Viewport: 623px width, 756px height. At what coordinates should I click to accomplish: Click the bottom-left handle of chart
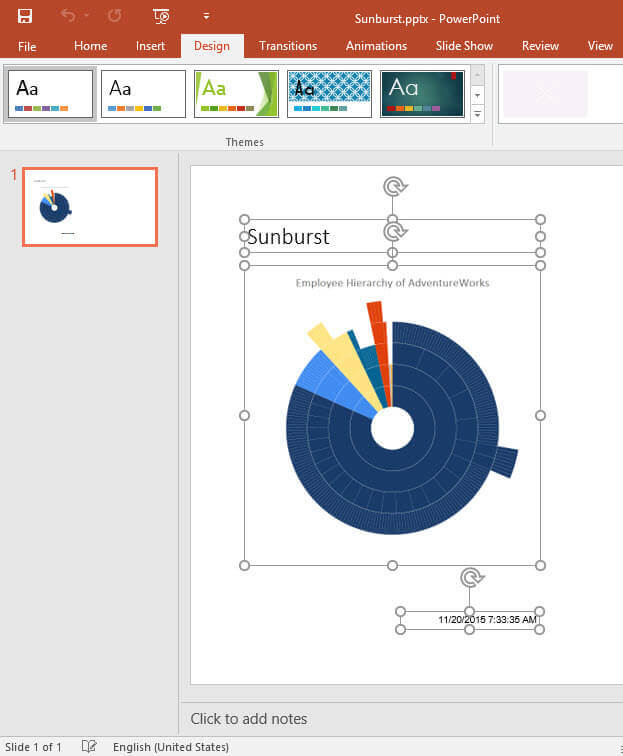coord(244,565)
